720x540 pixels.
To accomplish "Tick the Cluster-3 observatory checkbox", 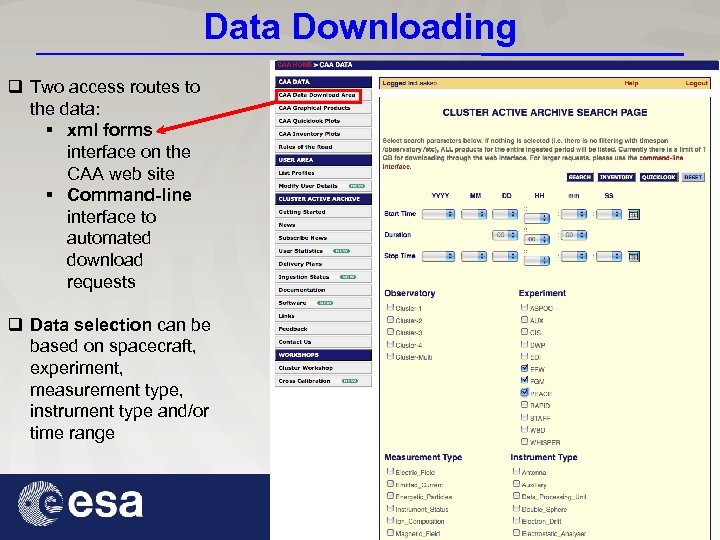I will pos(390,332).
